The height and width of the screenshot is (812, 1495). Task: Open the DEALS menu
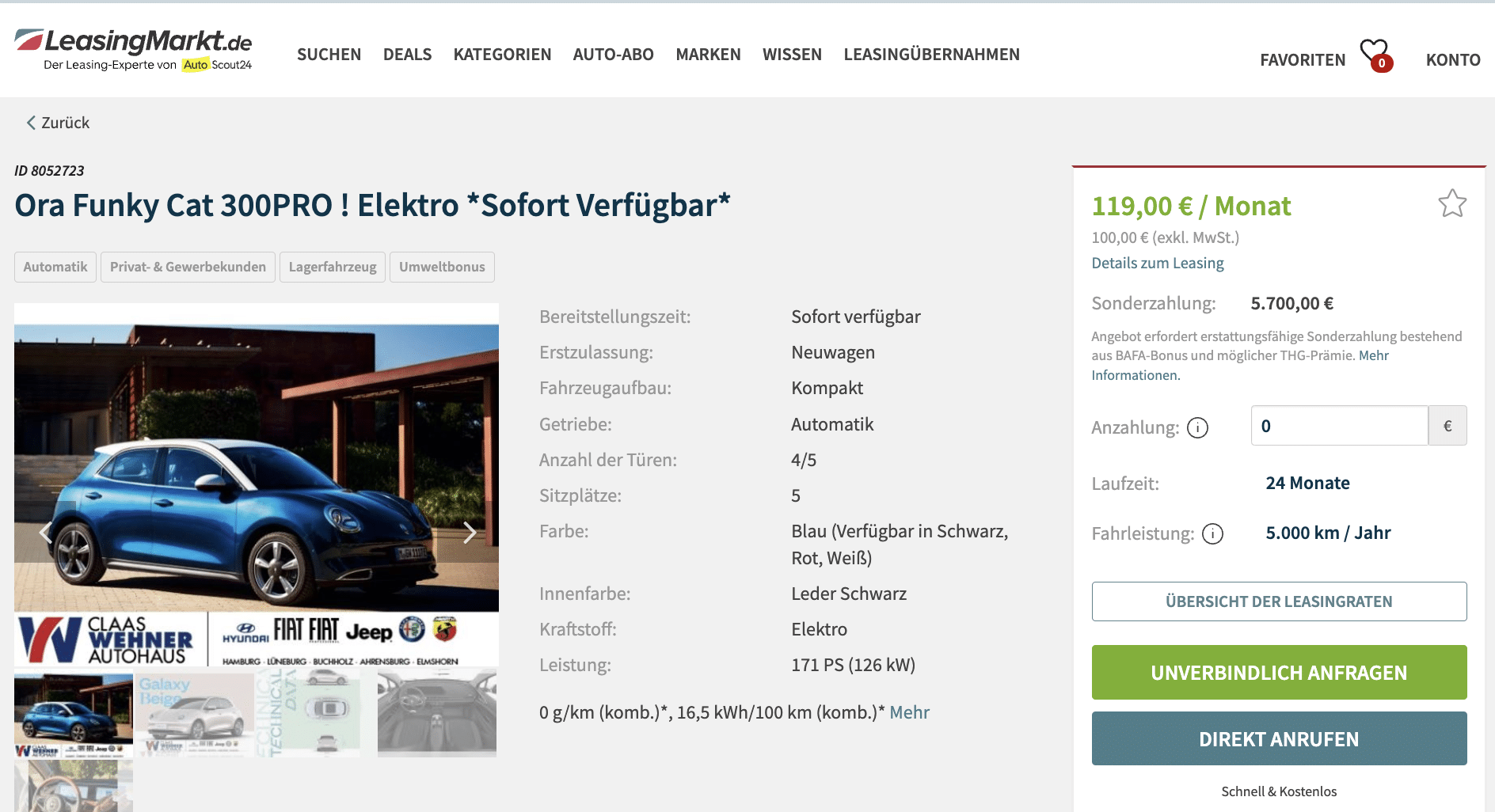pos(407,55)
